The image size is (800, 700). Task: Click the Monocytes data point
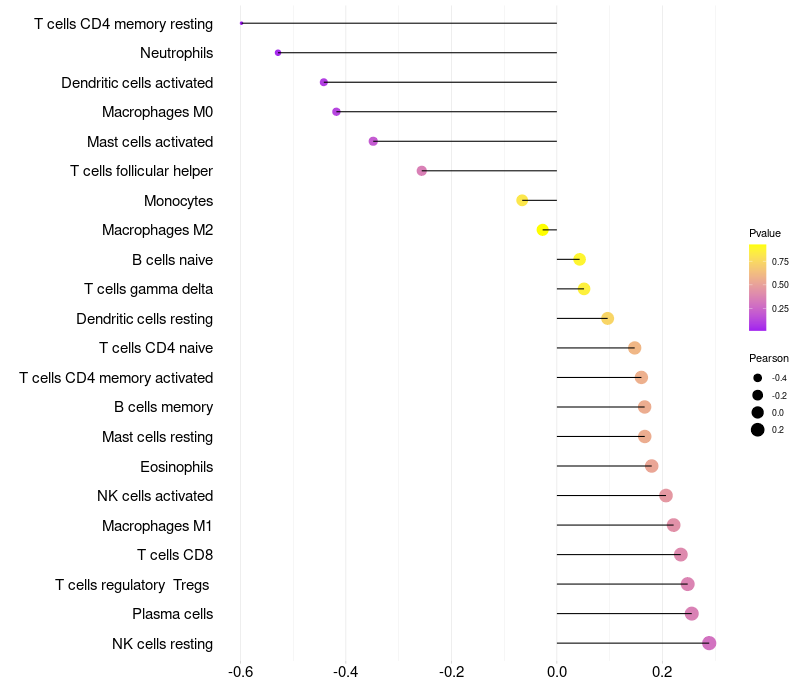coord(522,200)
